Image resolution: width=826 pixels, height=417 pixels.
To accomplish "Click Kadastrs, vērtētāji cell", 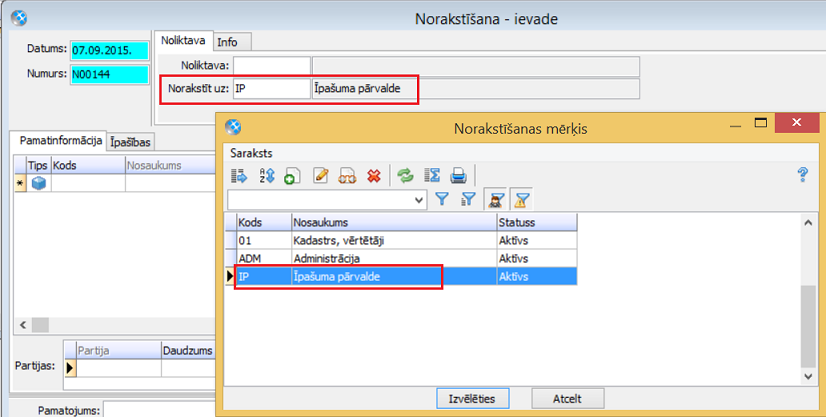I will tap(394, 241).
